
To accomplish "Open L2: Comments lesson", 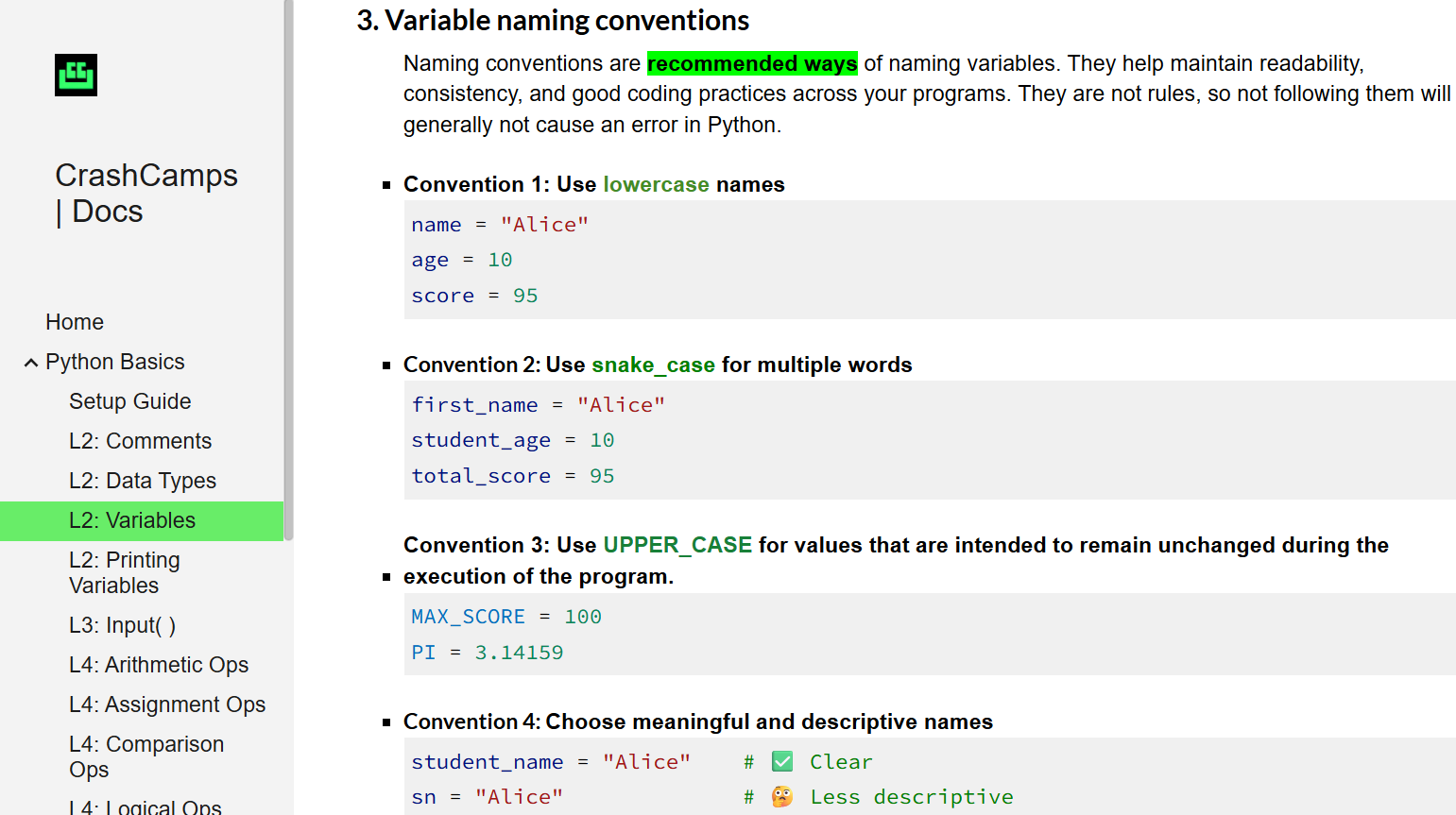I will pyautogui.click(x=140, y=441).
